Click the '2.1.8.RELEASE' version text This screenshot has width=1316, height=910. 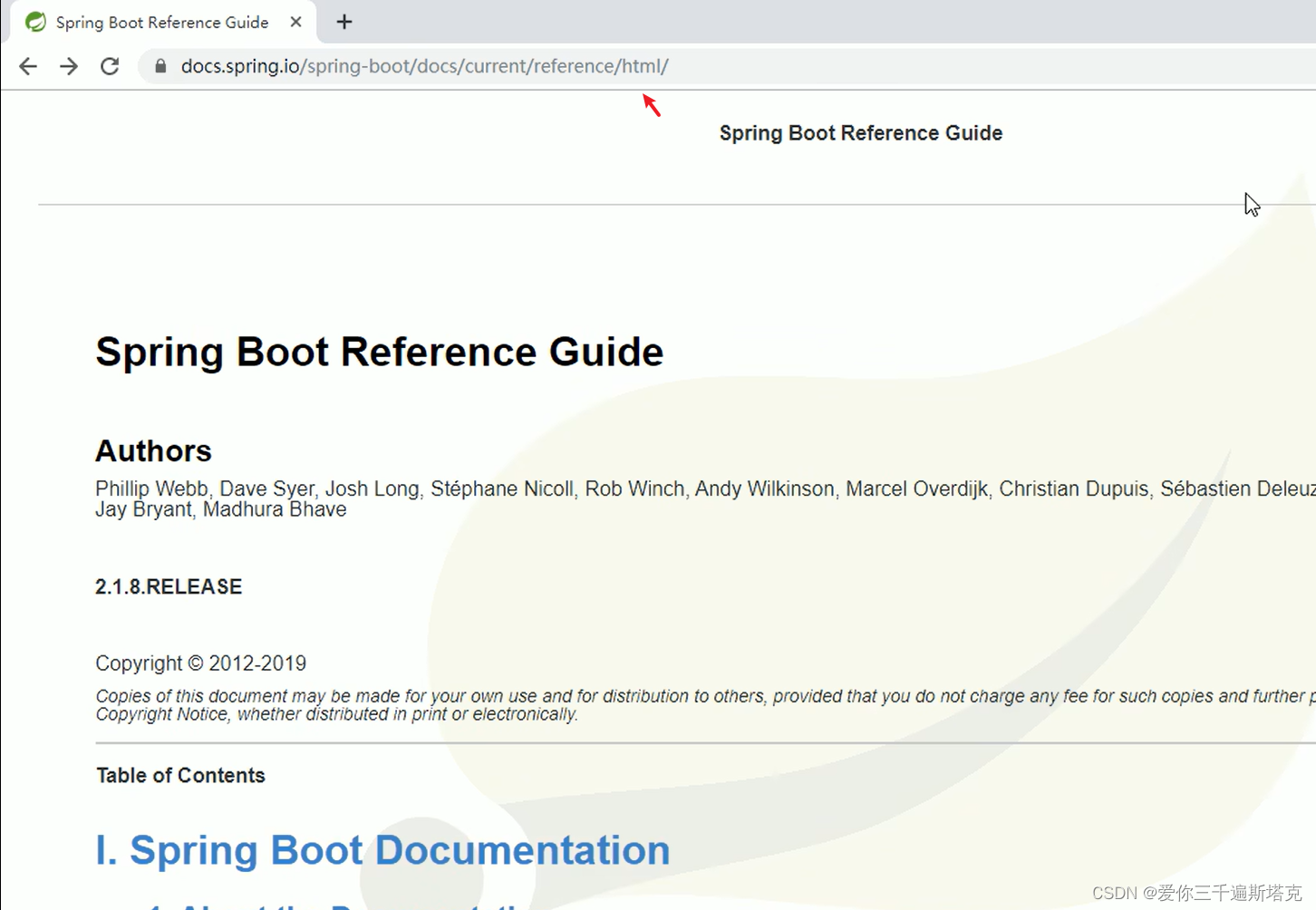(169, 587)
